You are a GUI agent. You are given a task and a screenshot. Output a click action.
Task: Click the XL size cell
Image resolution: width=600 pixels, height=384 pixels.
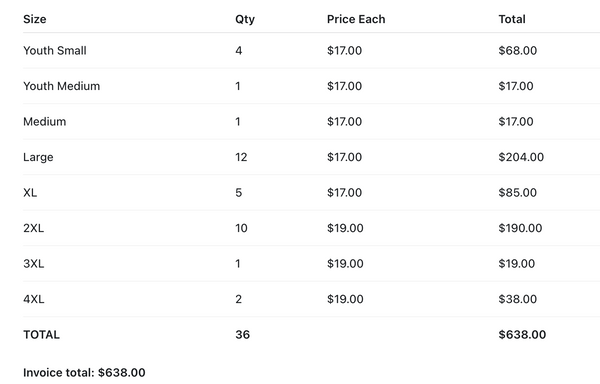click(x=30, y=192)
